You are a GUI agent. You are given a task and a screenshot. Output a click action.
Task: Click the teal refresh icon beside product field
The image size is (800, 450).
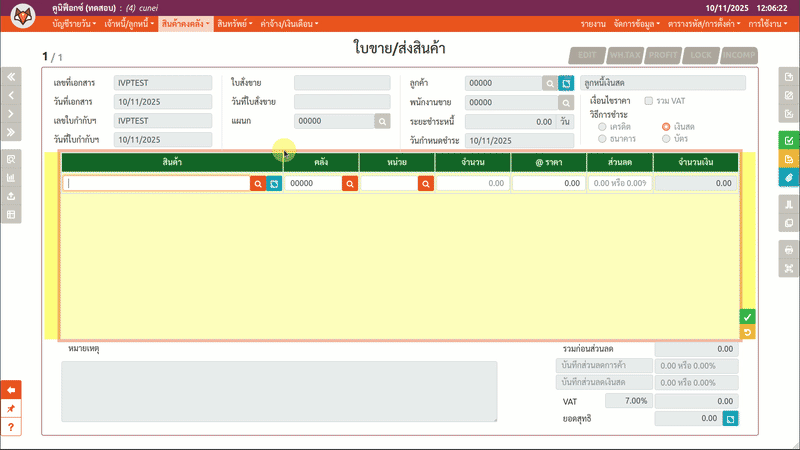(x=274, y=184)
